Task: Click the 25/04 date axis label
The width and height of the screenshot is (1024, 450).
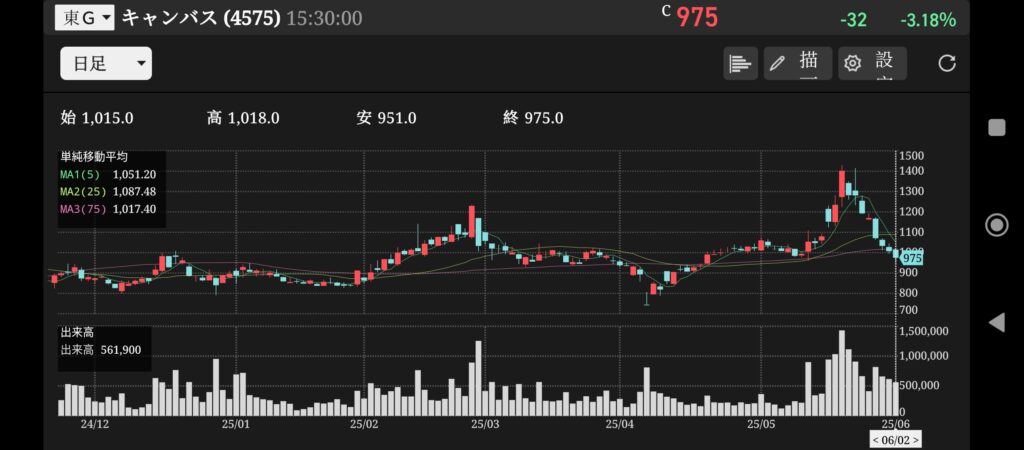Action: pyautogui.click(x=619, y=425)
